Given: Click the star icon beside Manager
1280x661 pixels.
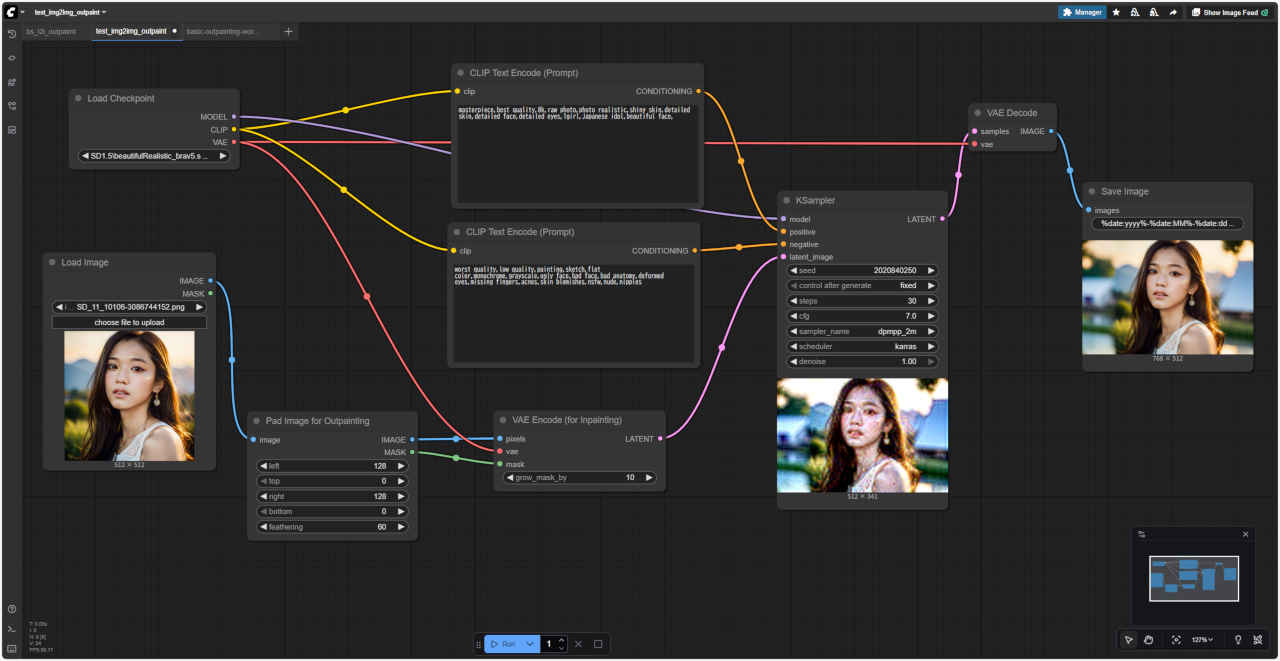Looking at the screenshot, I should tap(1116, 12).
